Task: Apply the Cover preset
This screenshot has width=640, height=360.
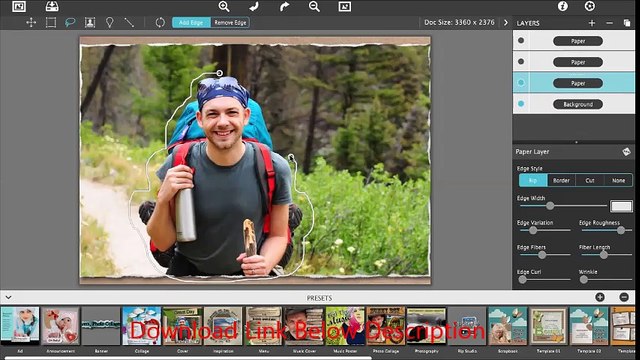Action: (x=182, y=326)
